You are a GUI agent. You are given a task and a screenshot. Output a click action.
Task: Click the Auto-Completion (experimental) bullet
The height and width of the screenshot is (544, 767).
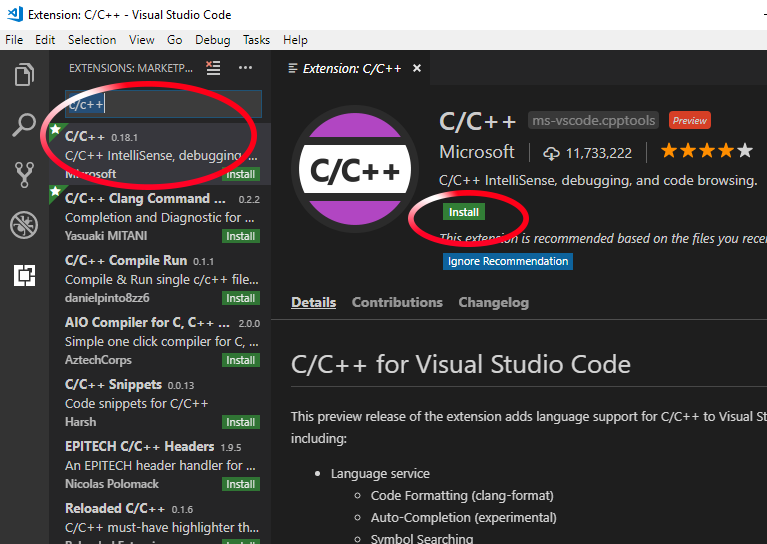464,518
